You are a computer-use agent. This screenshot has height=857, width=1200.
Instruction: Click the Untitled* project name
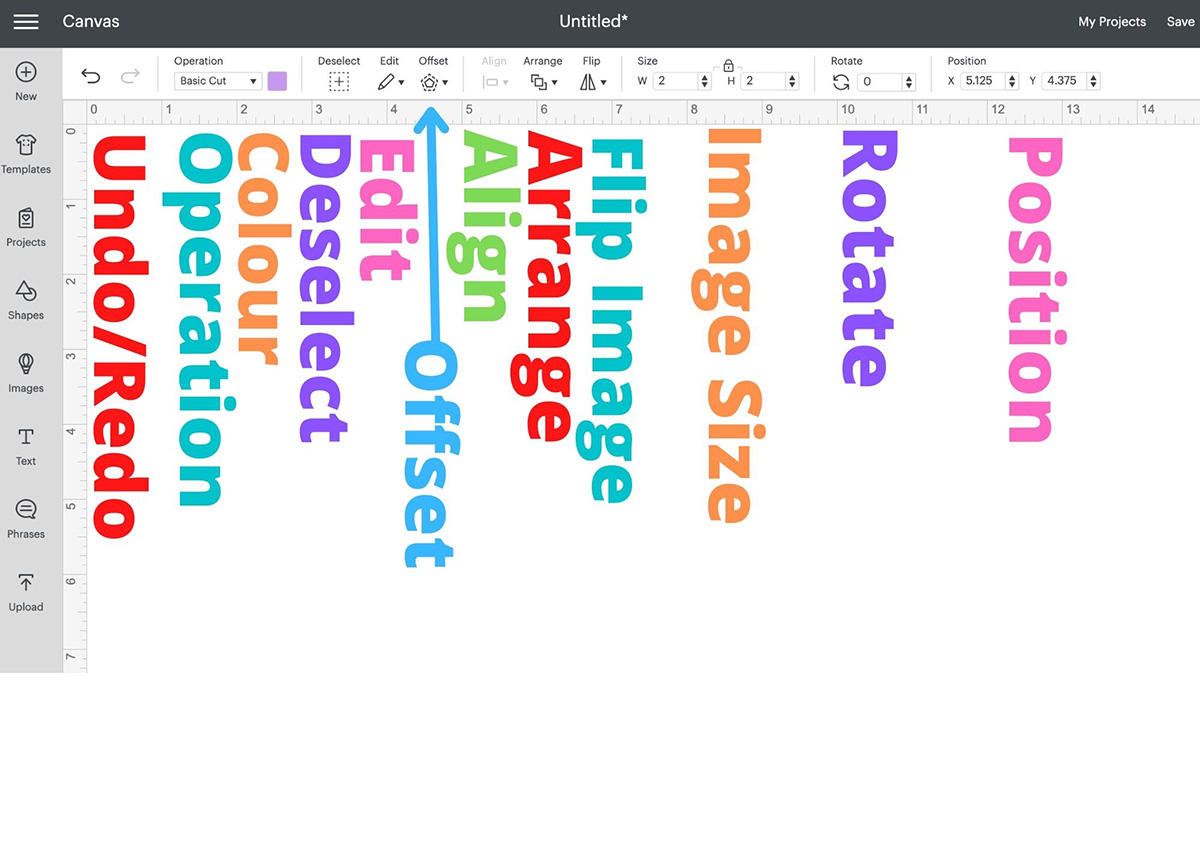[x=593, y=21]
